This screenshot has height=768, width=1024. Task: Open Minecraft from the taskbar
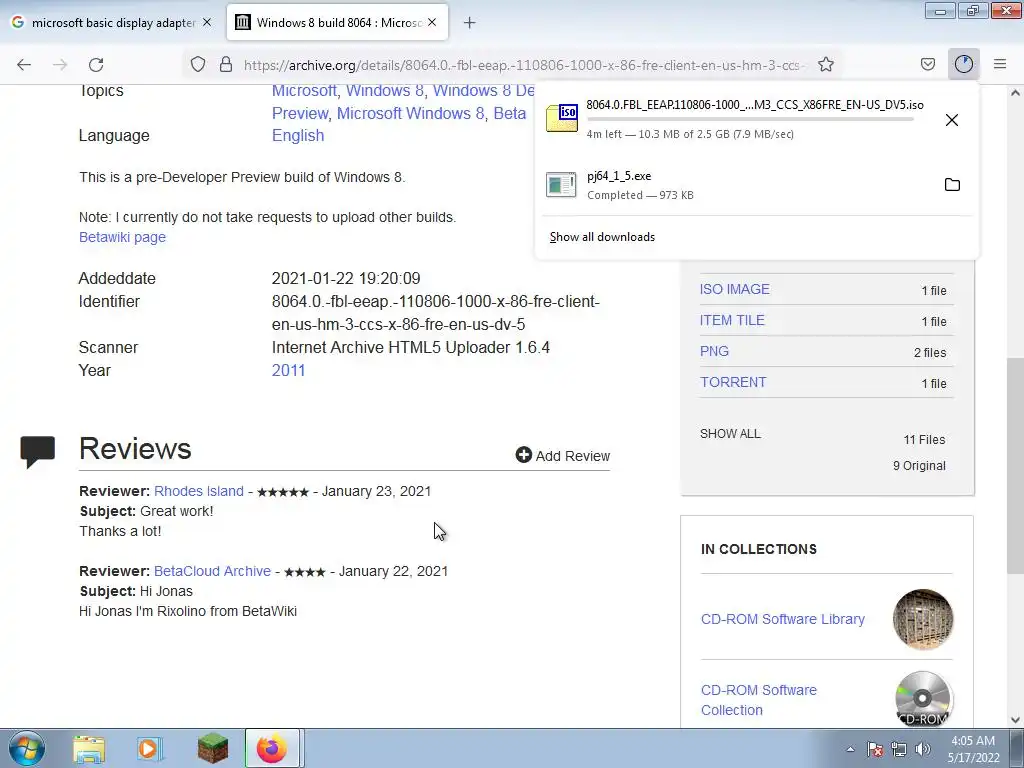tap(213, 748)
